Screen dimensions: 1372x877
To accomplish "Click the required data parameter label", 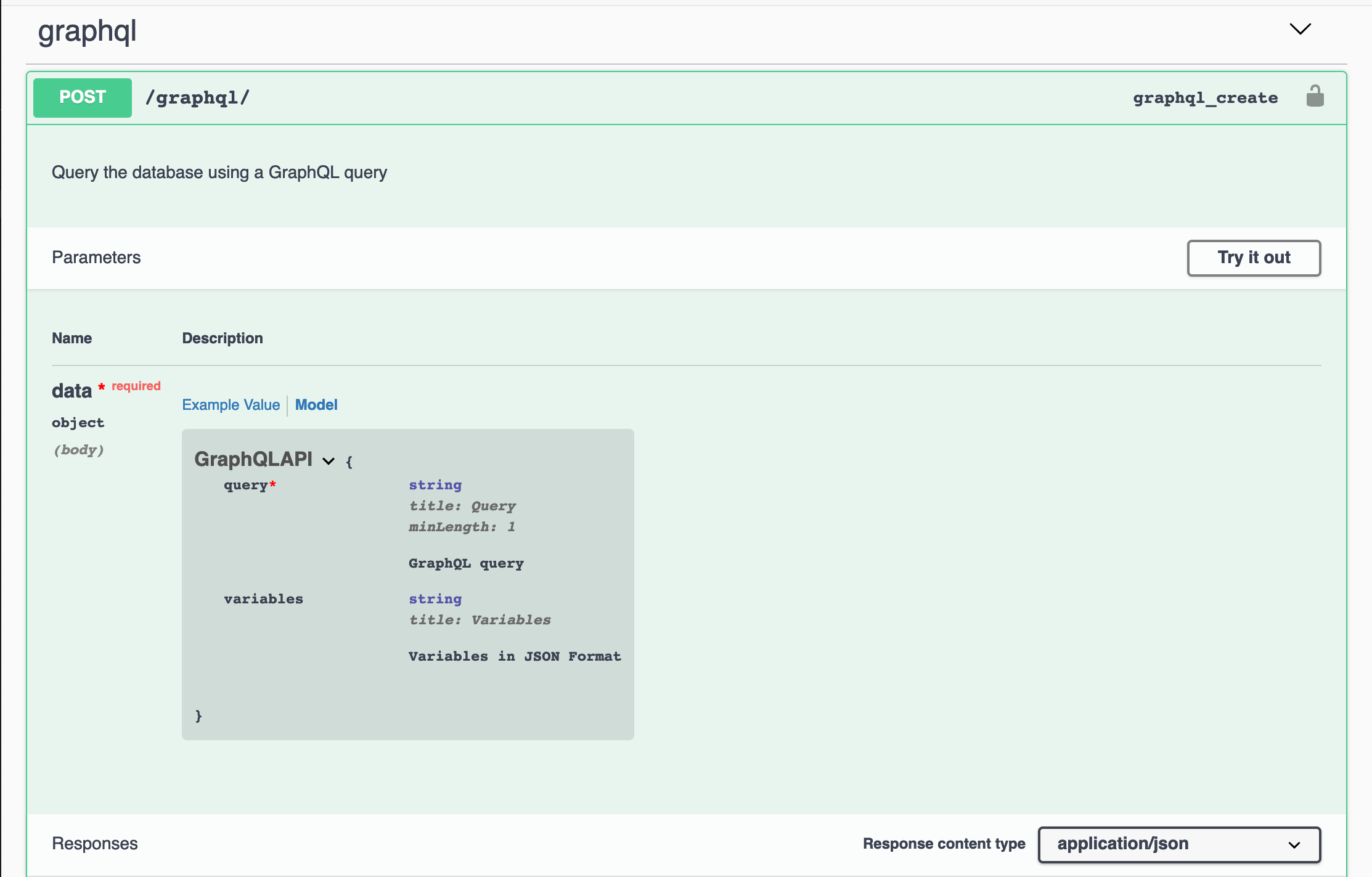I will pyautogui.click(x=71, y=390).
